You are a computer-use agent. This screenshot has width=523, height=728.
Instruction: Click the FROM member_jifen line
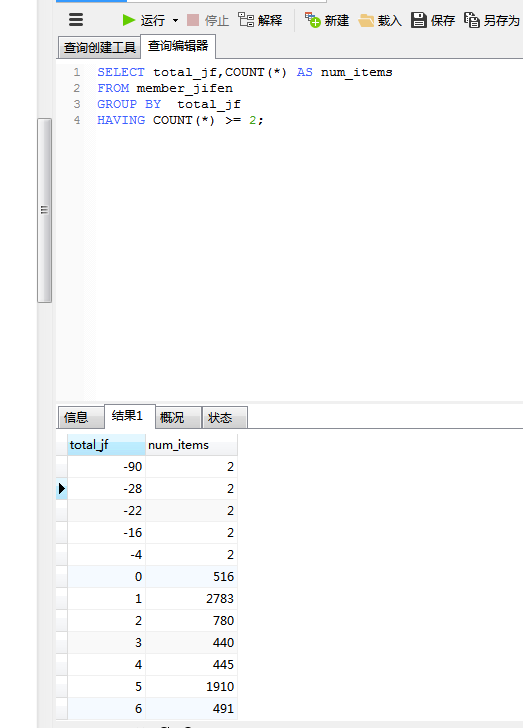(165, 88)
